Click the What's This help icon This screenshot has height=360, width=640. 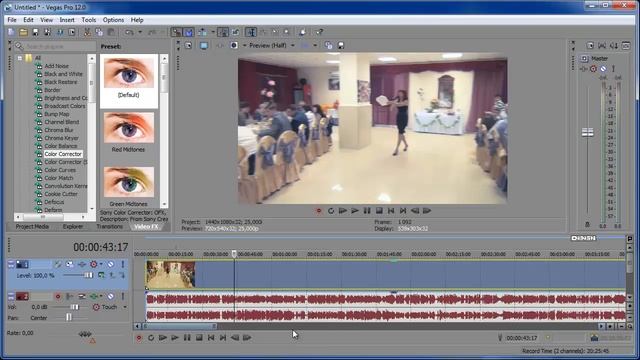point(319,32)
